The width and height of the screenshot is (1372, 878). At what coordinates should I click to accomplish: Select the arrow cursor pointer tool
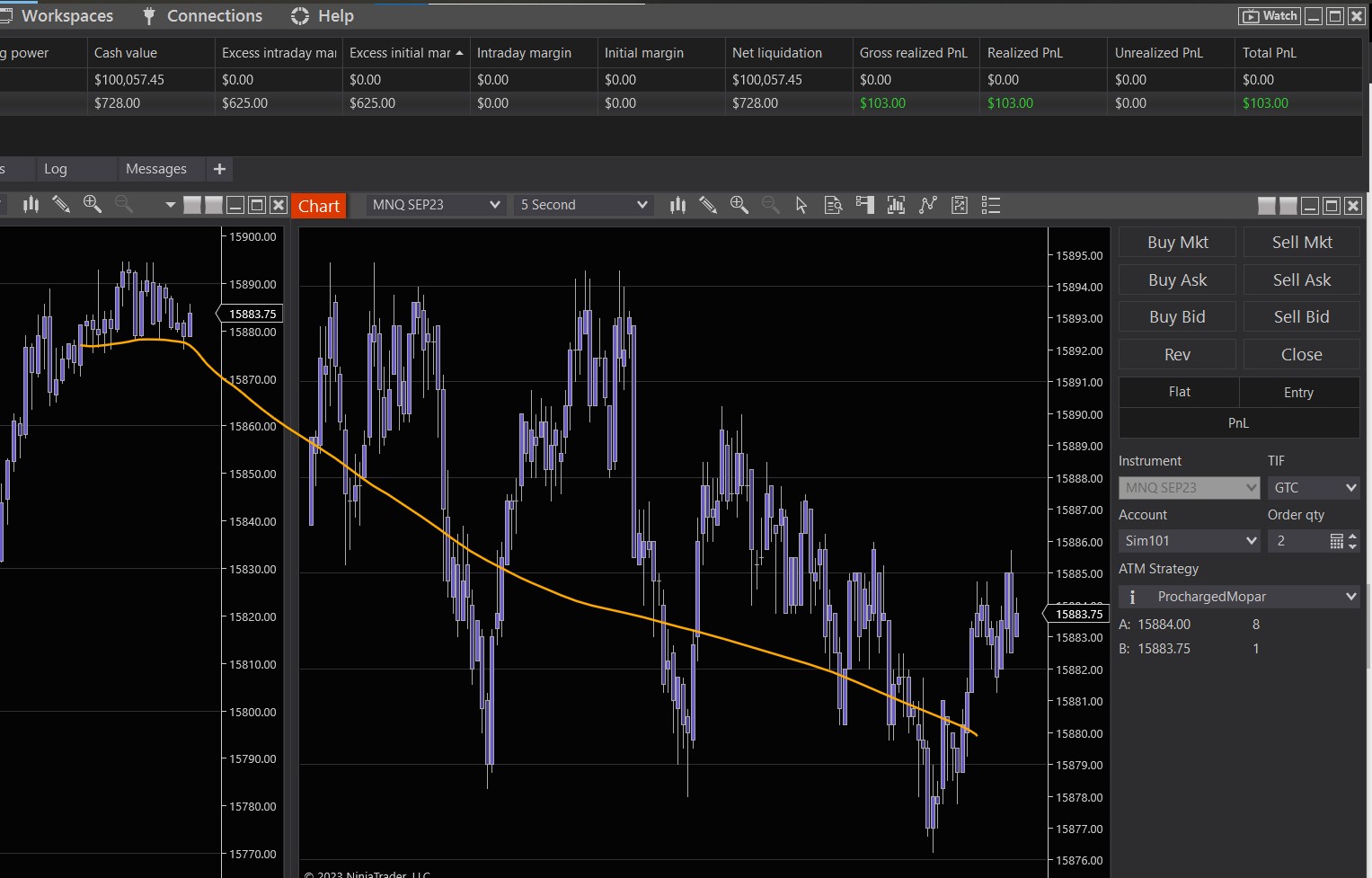coord(801,206)
